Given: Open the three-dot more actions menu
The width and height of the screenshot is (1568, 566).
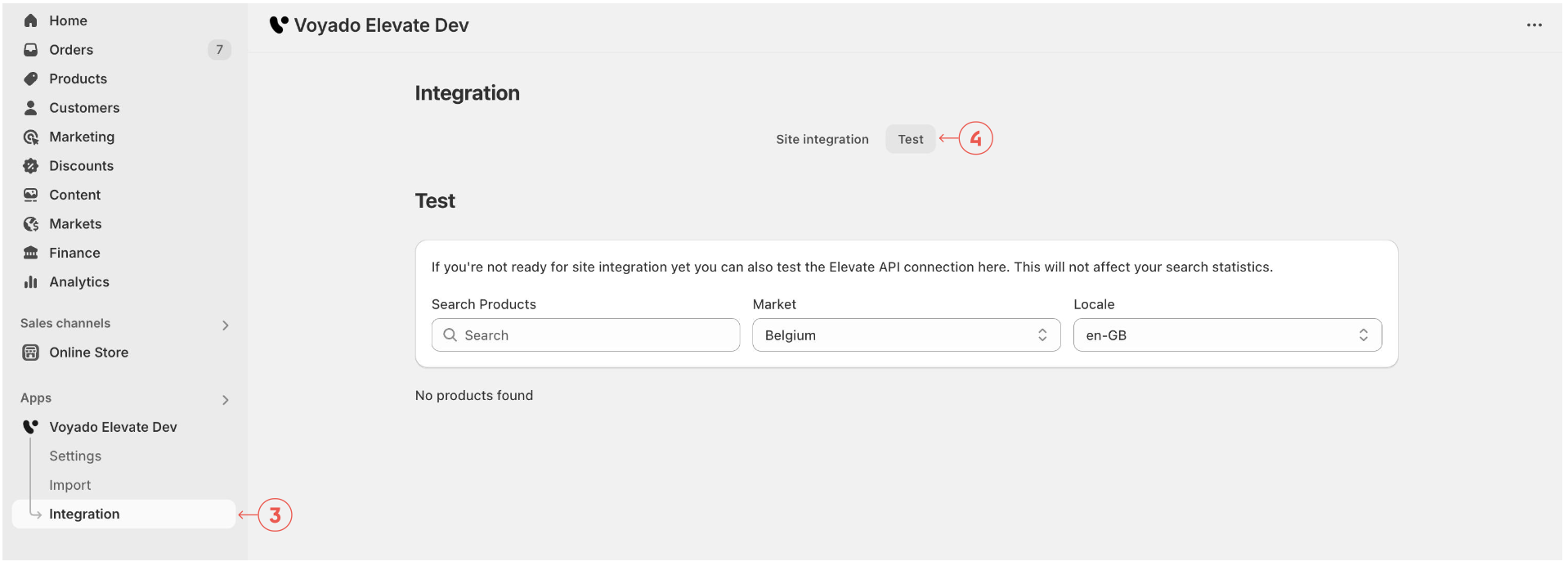Looking at the screenshot, I should click(1534, 25).
